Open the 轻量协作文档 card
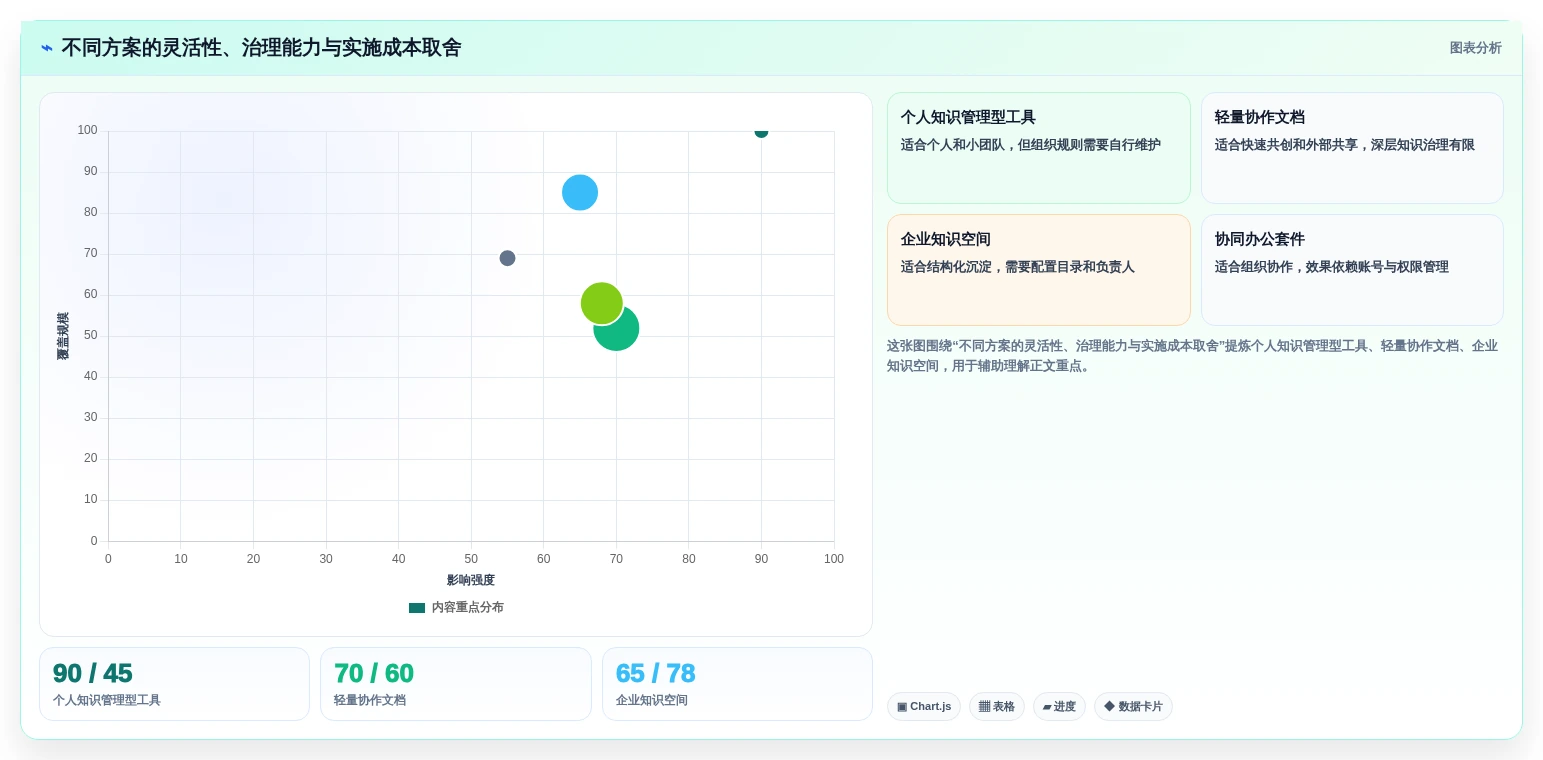Image resolution: width=1543 pixels, height=760 pixels. pos(1352,148)
